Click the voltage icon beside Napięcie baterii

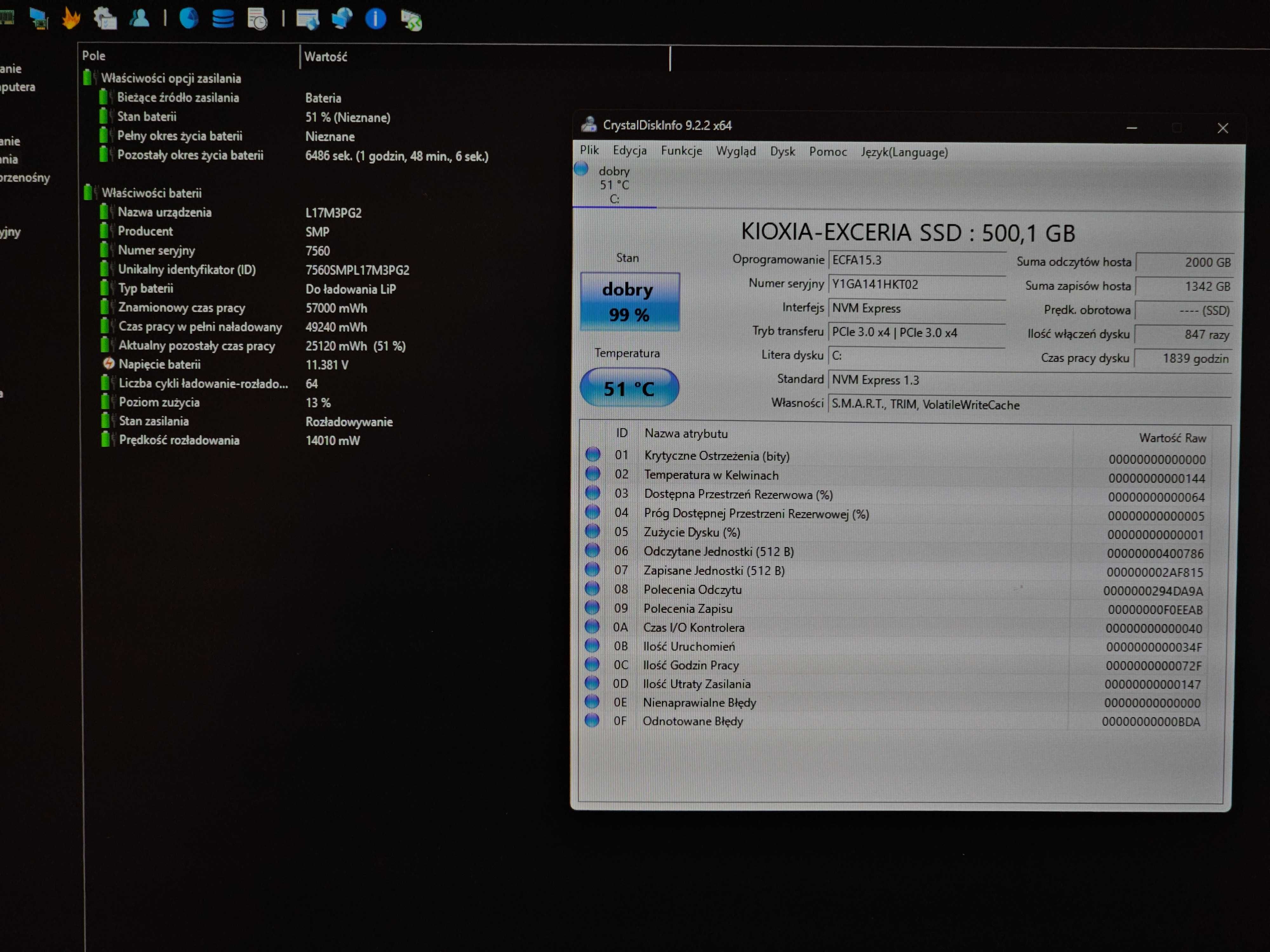point(109,363)
